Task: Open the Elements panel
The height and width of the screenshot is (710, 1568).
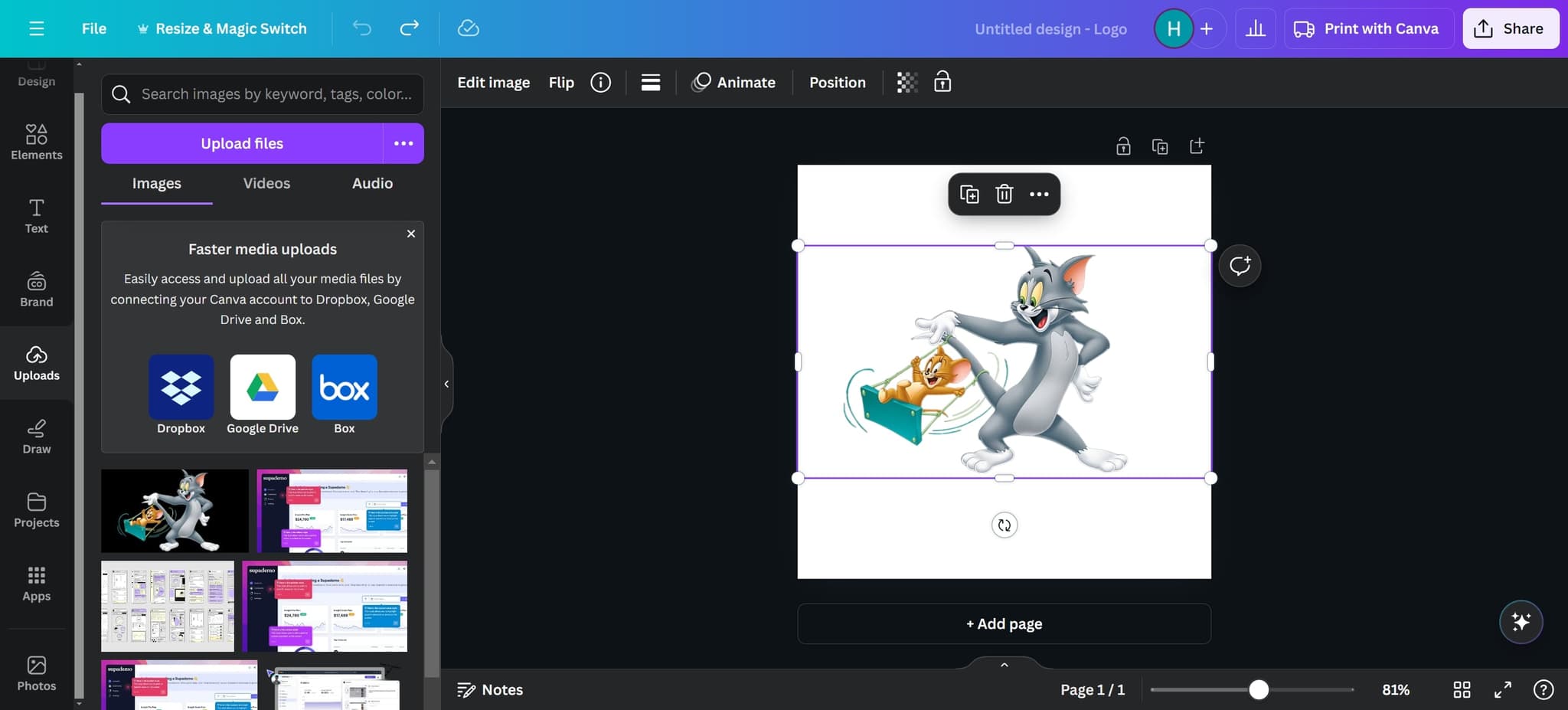Action: point(36,140)
